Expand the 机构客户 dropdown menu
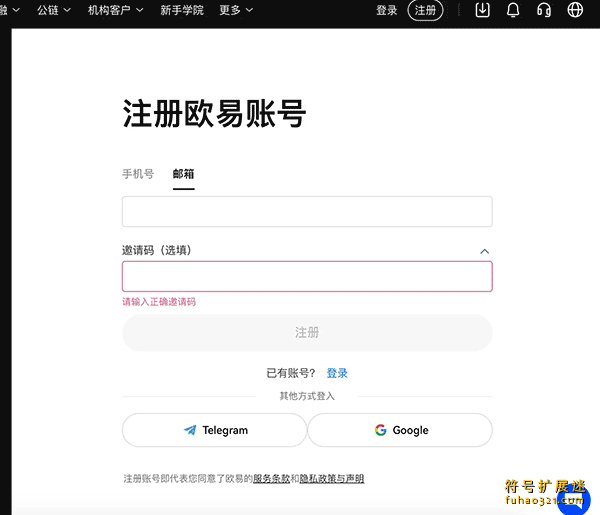The width and height of the screenshot is (600, 515). click(x=116, y=10)
